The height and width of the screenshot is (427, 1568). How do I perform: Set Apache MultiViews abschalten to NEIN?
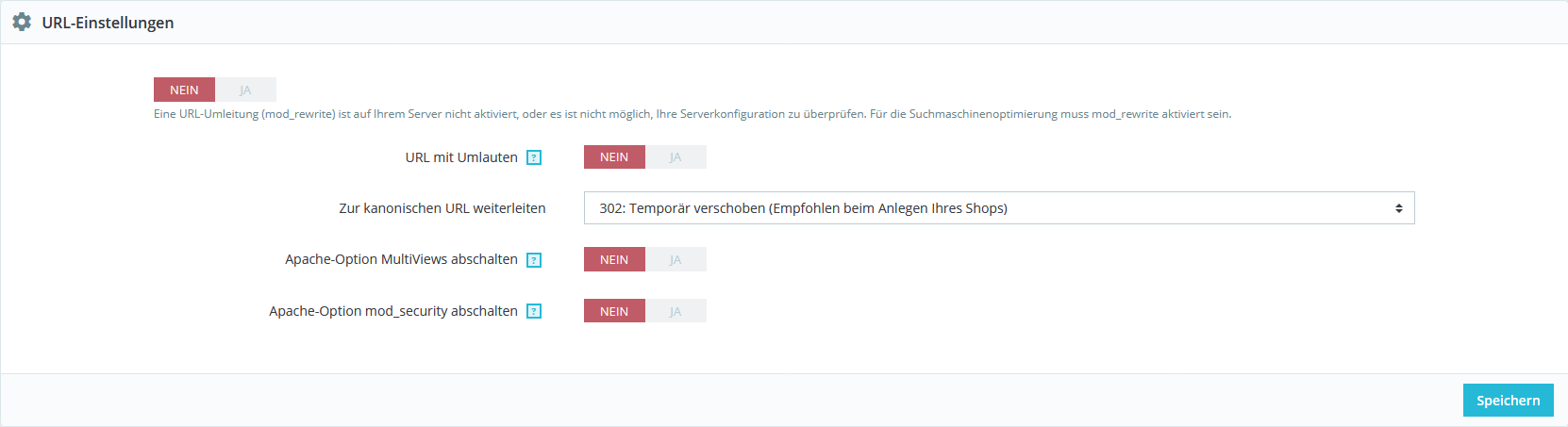pos(614,260)
